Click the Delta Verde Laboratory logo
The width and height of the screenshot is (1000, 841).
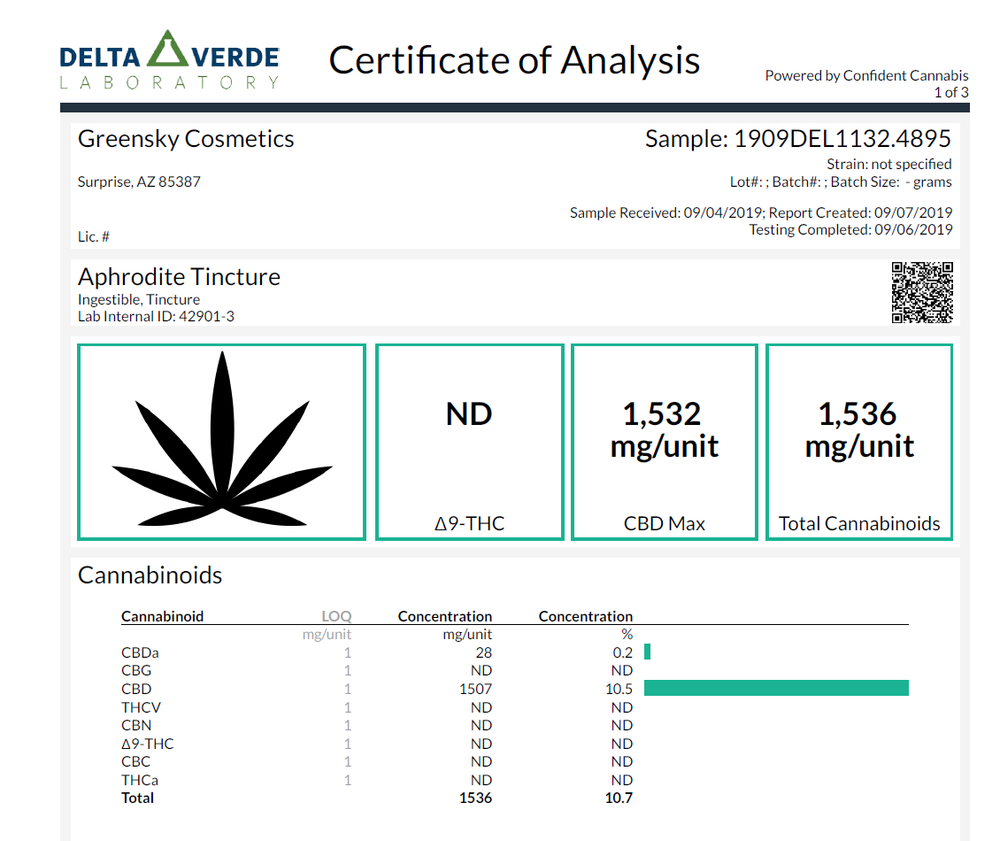point(169,60)
